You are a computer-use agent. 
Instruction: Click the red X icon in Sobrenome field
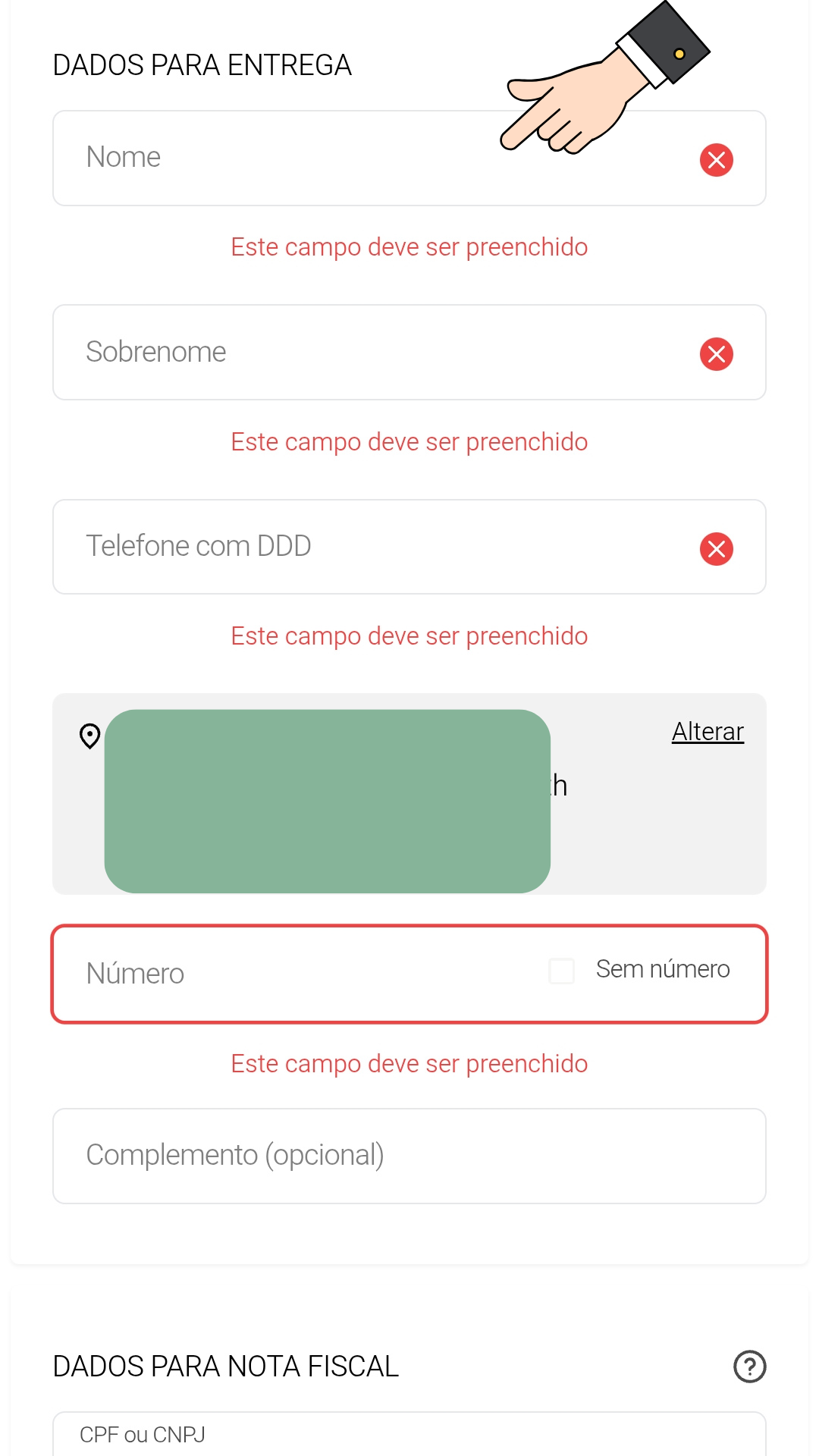716,354
